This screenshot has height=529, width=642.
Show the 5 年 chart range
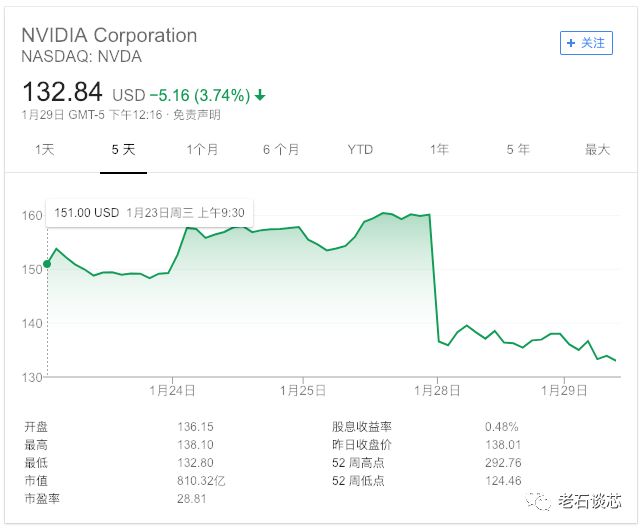[518, 149]
